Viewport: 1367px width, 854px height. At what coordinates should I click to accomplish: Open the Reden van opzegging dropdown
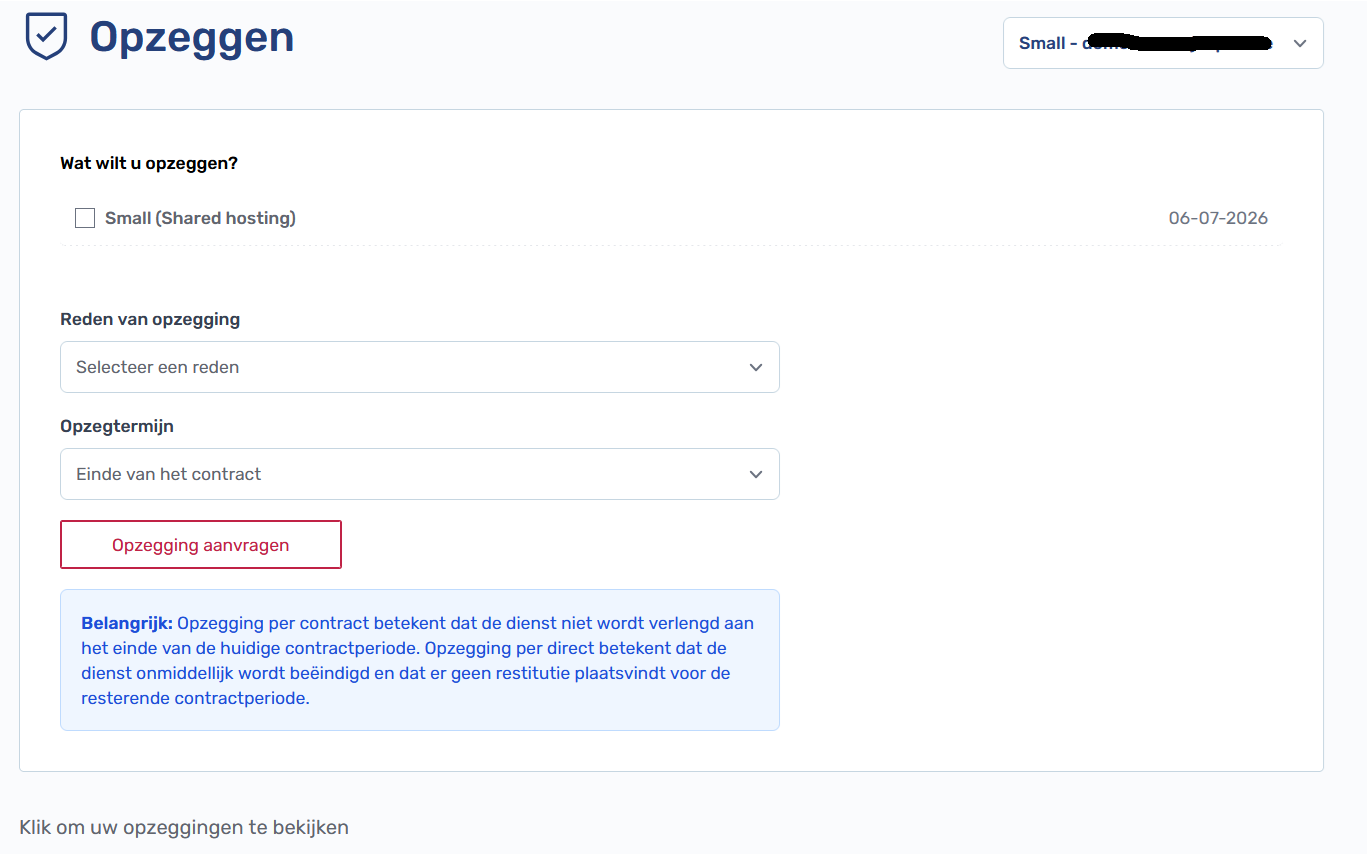pyautogui.click(x=420, y=367)
